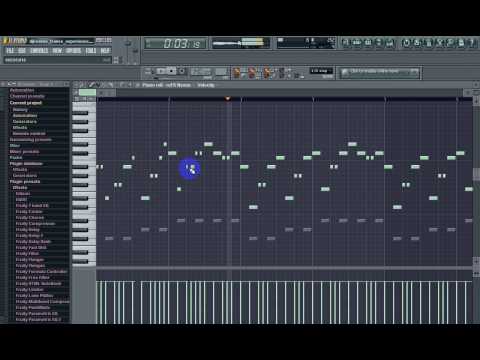
Task: Open the piano roll options menu icon
Action: tap(76, 85)
